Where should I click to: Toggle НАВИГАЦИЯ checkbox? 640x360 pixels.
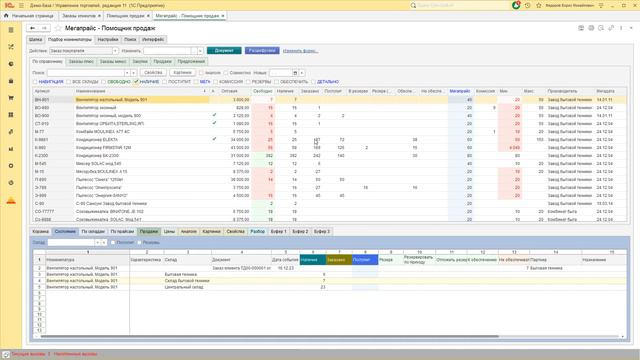point(35,82)
